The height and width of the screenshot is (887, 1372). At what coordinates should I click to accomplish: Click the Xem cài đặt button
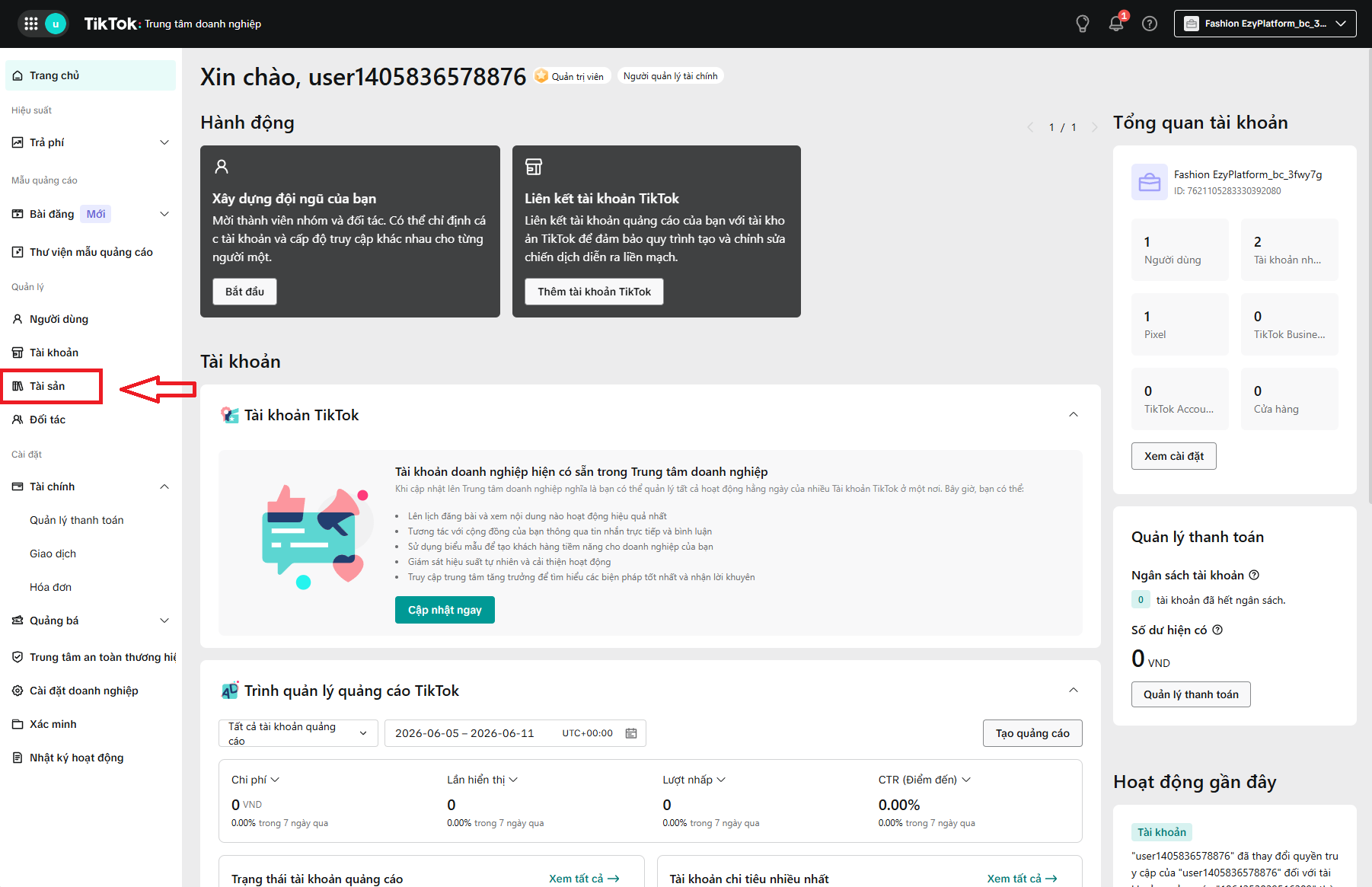[x=1173, y=456]
